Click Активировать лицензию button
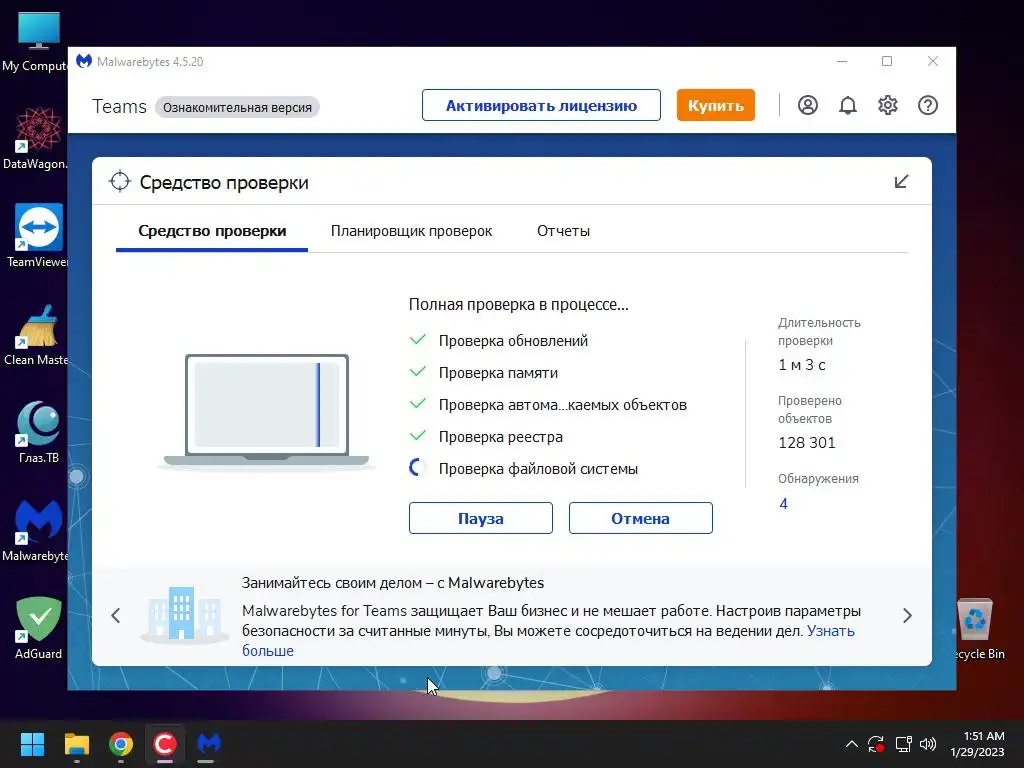The height and width of the screenshot is (768, 1024). (541, 105)
